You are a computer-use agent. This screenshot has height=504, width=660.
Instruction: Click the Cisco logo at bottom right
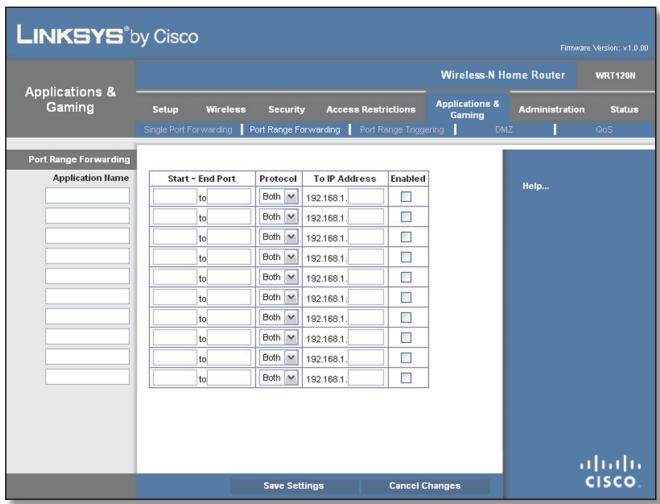click(610, 472)
